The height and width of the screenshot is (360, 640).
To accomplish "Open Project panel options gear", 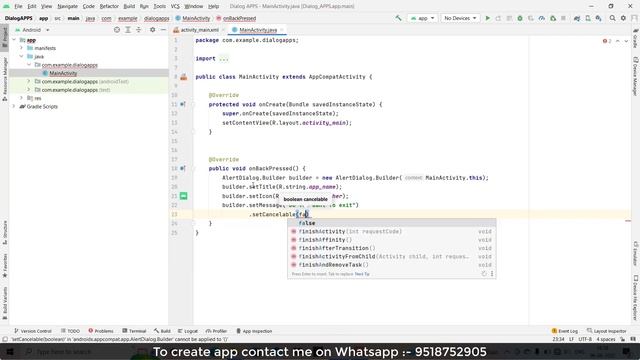I will 152,30.
